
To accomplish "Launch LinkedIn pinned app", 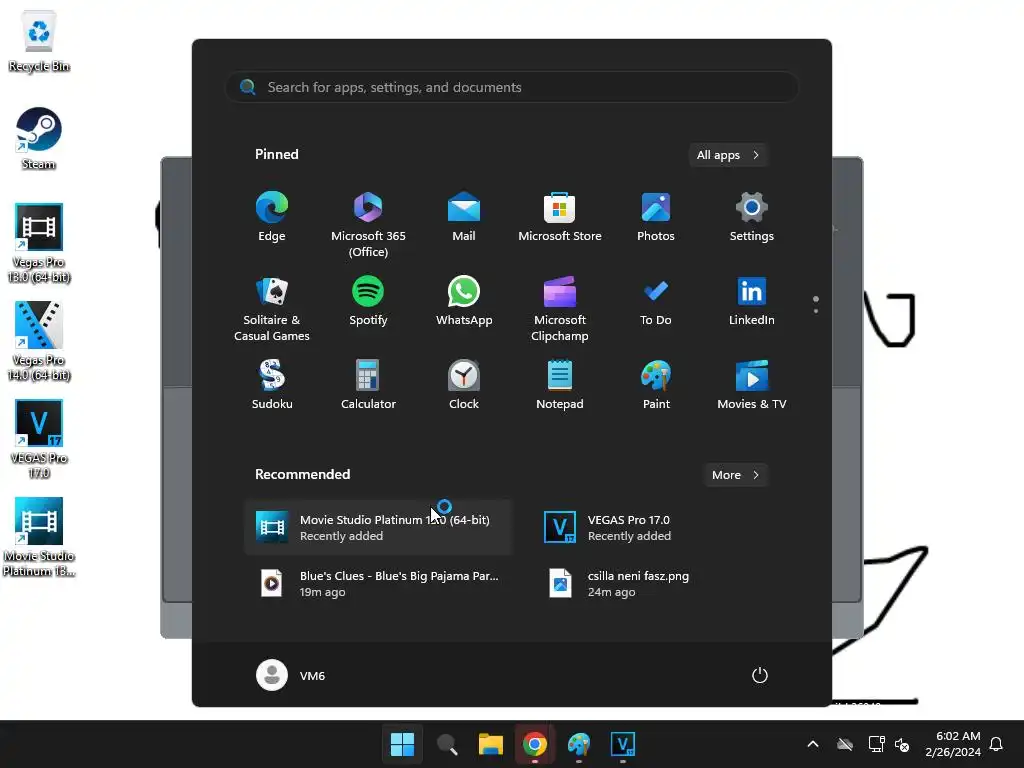I will (x=752, y=301).
